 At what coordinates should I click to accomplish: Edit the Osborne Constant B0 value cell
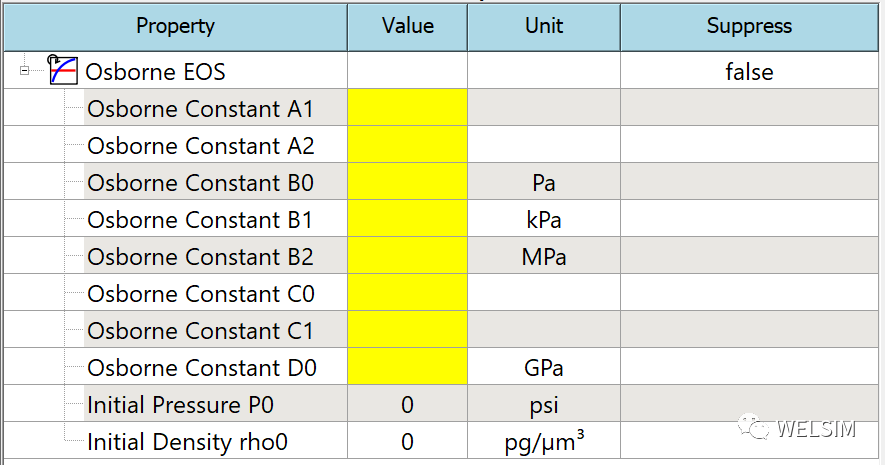[x=408, y=182]
